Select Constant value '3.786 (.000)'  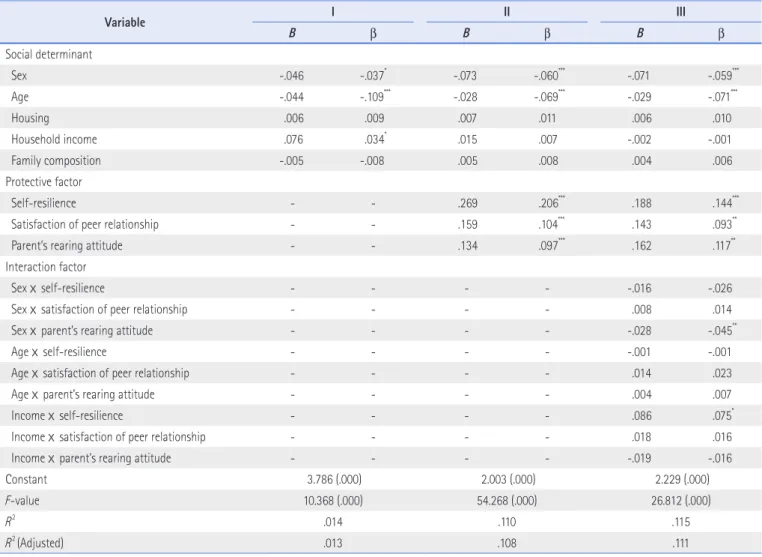pyautogui.click(x=334, y=480)
